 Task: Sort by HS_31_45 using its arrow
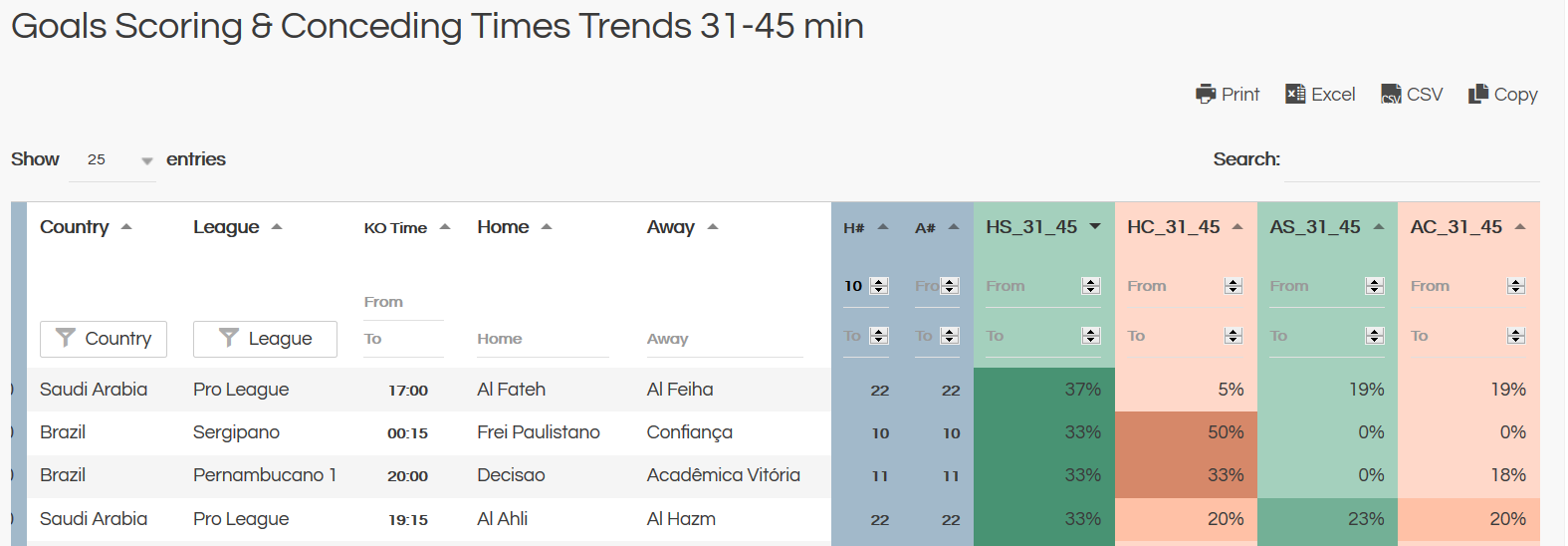1095,226
